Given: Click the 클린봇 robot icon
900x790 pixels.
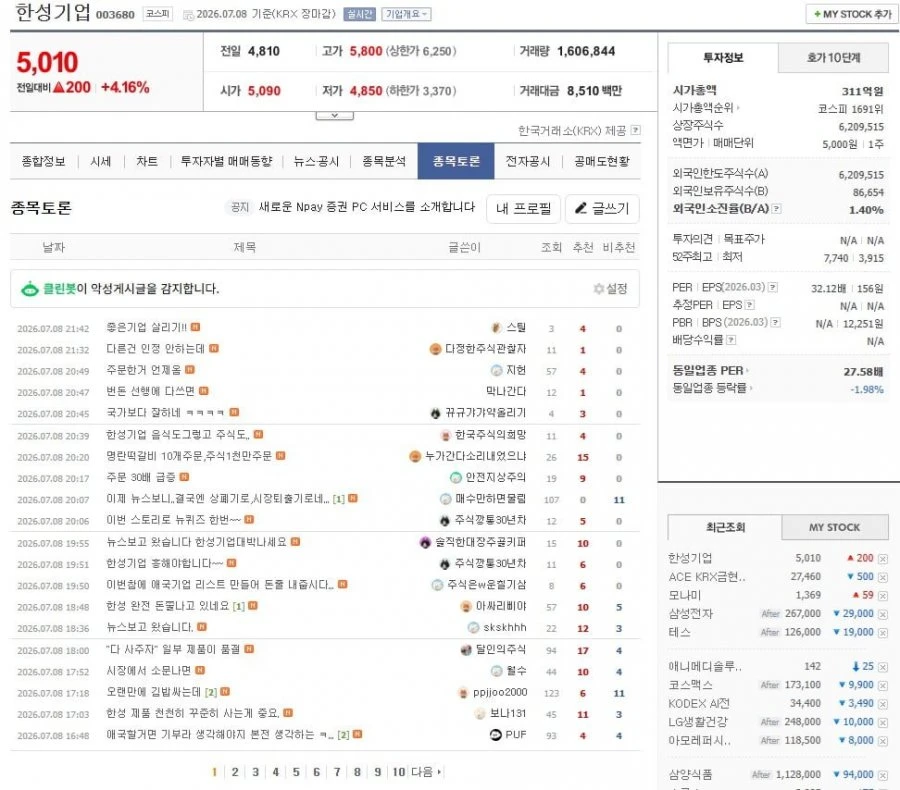Looking at the screenshot, I should click(x=30, y=289).
